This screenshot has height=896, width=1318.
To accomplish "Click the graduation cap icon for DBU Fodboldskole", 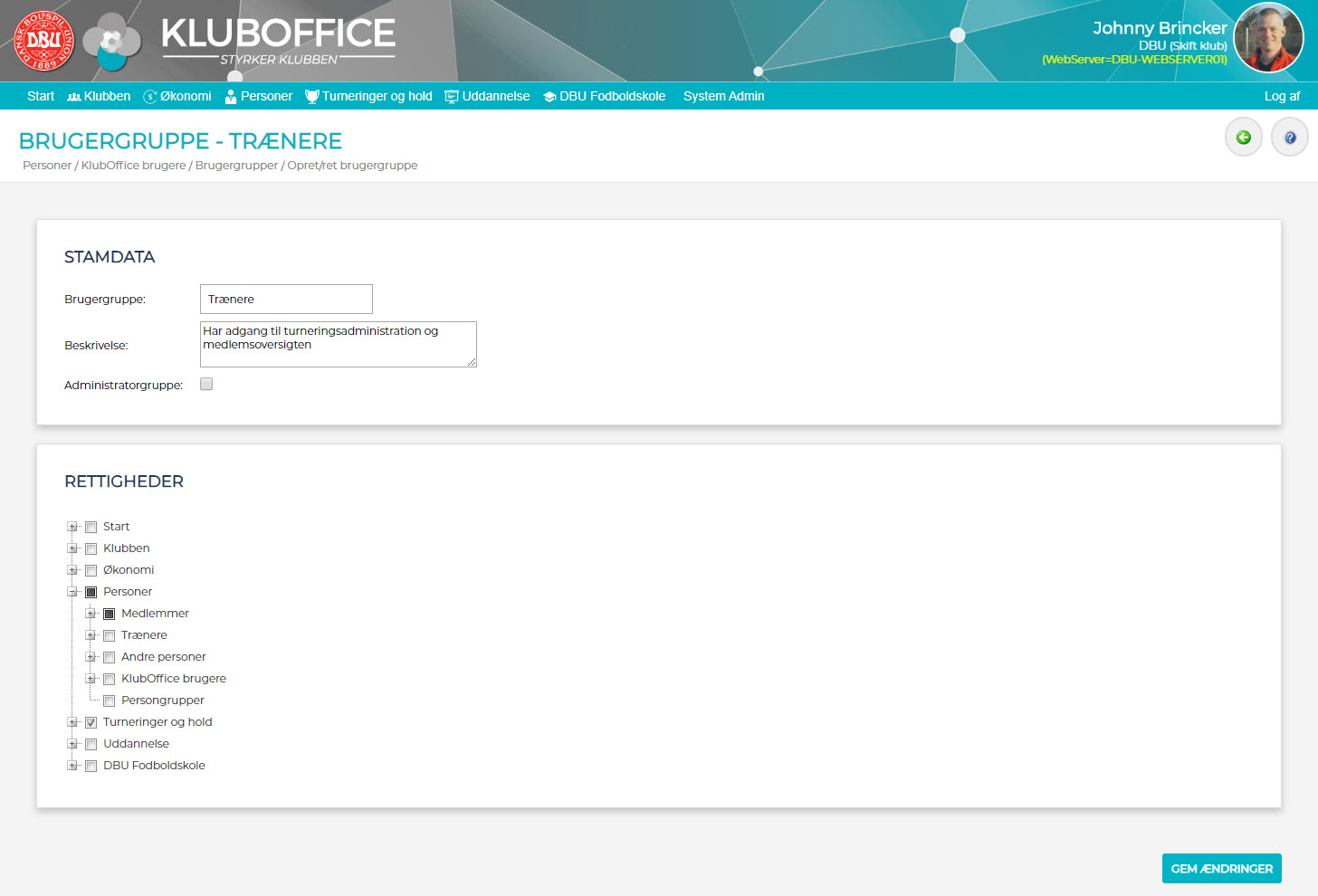I will 549,97.
